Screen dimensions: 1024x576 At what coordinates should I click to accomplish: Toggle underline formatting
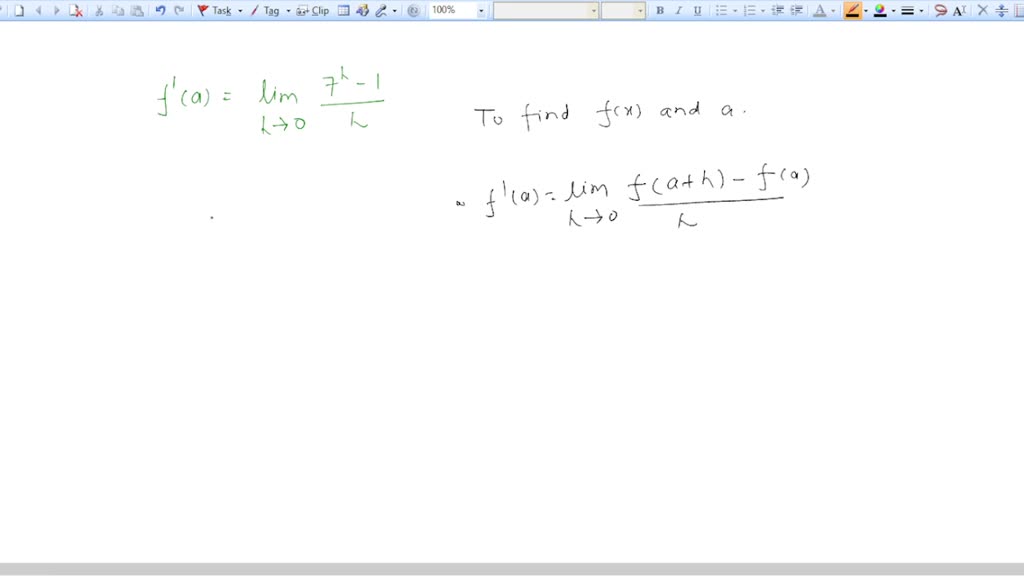click(699, 10)
